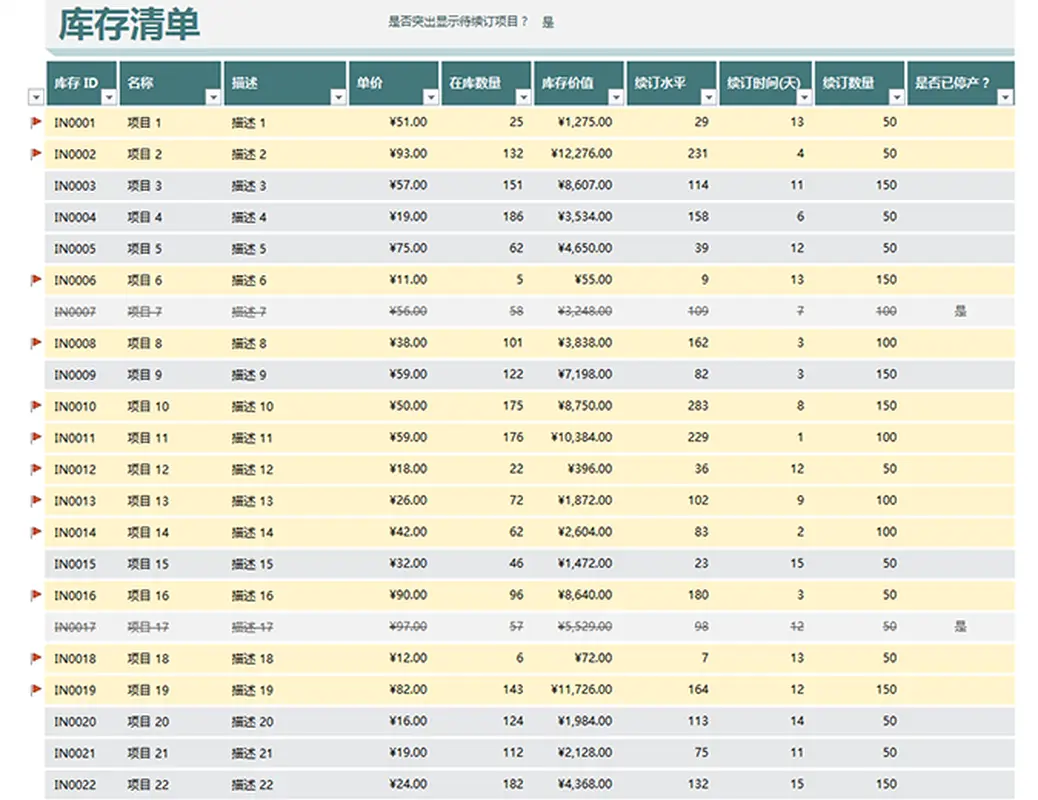Image resolution: width=1038 pixels, height=800 pixels.
Task: Select cell IN0004
Action: coord(75,217)
